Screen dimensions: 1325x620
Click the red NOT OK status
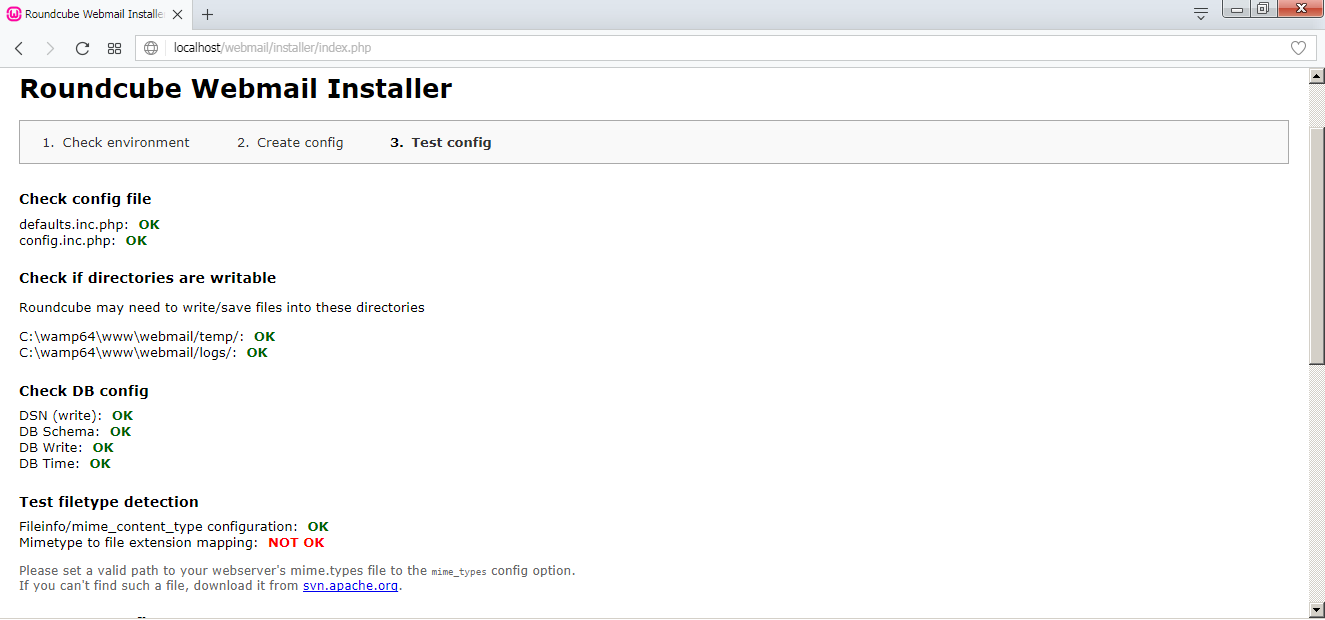tap(296, 543)
